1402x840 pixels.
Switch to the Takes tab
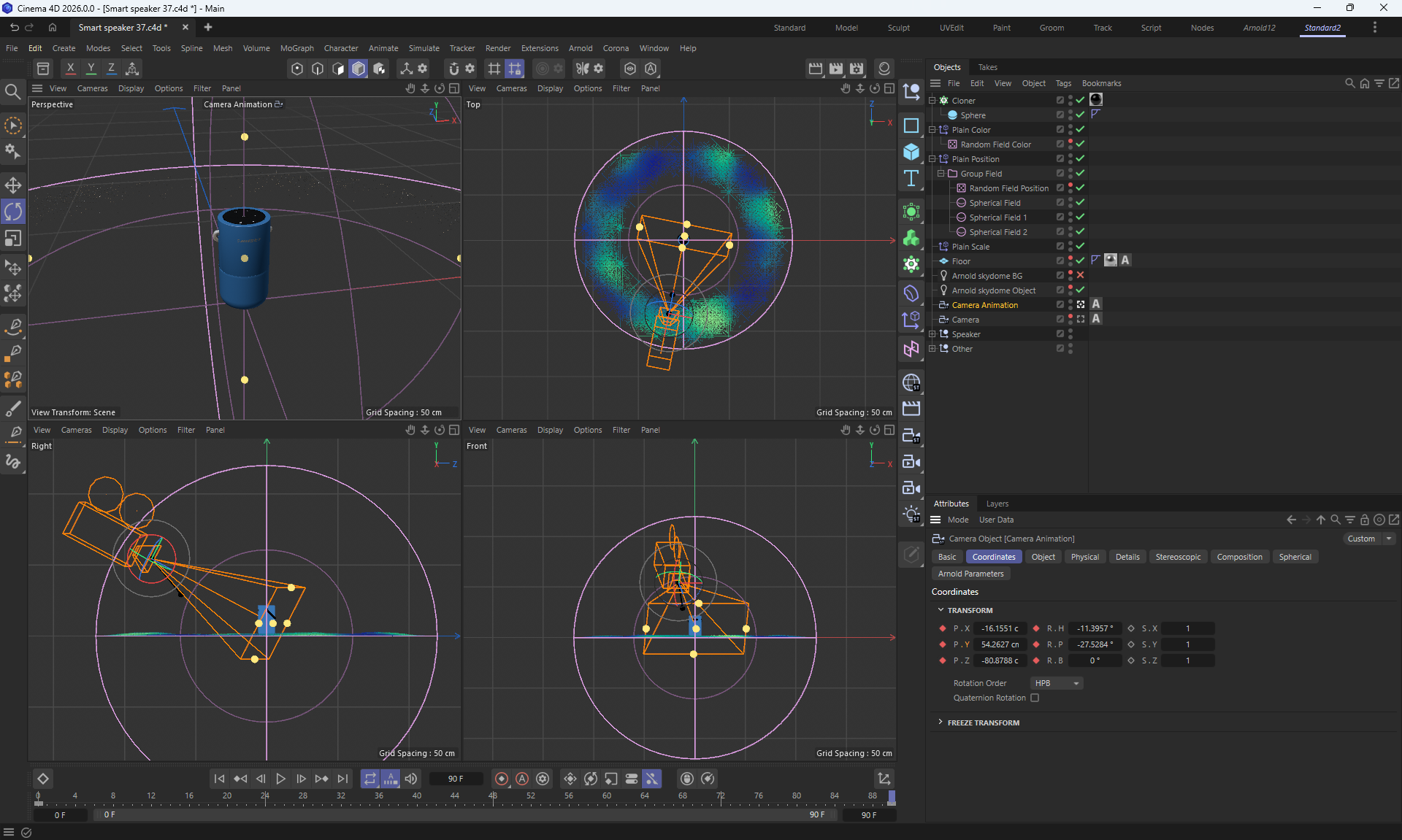tap(987, 67)
